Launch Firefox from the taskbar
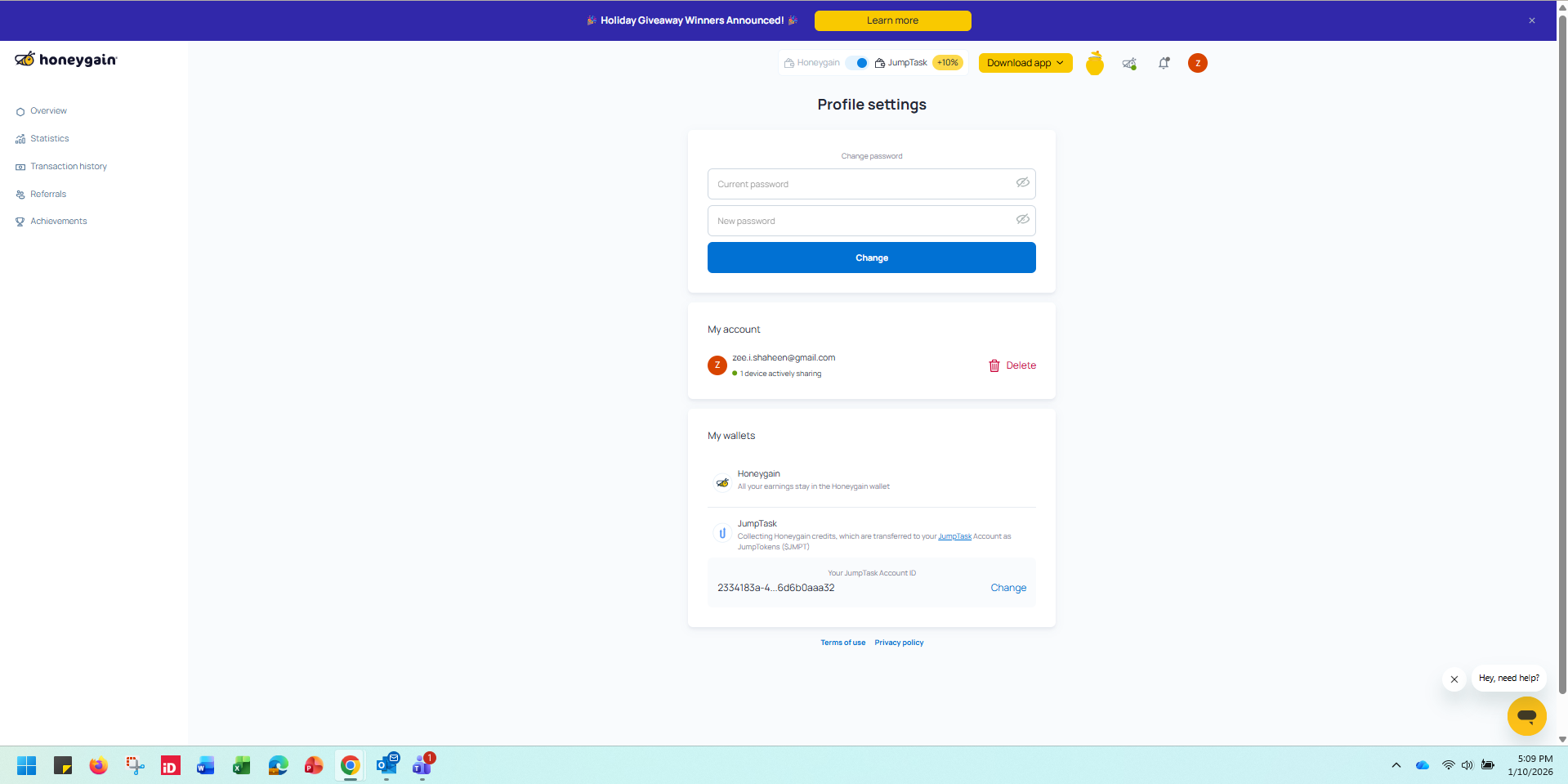Screen dimensions: 1568x784 [99, 766]
